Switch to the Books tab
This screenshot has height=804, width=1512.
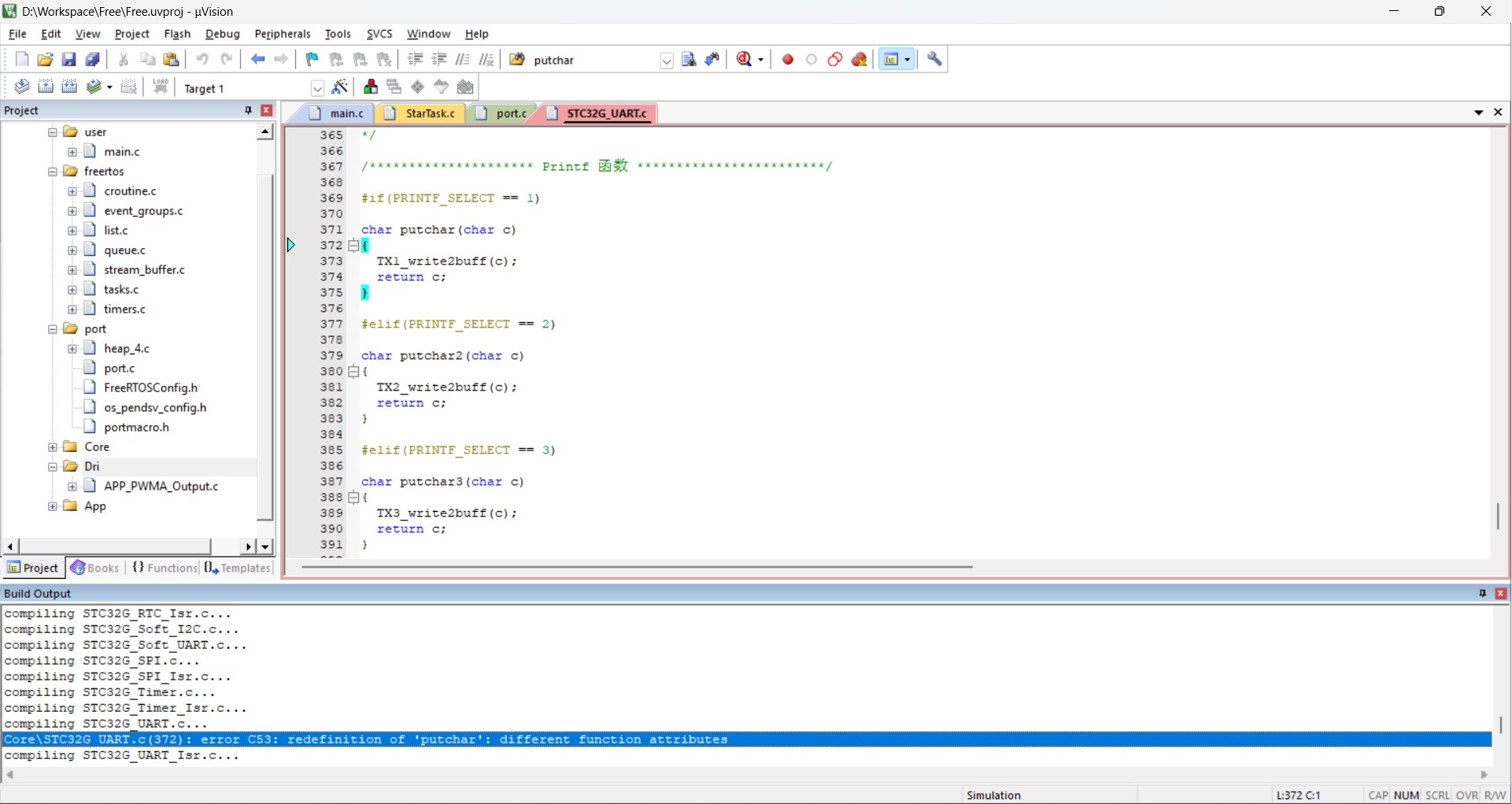pos(94,568)
